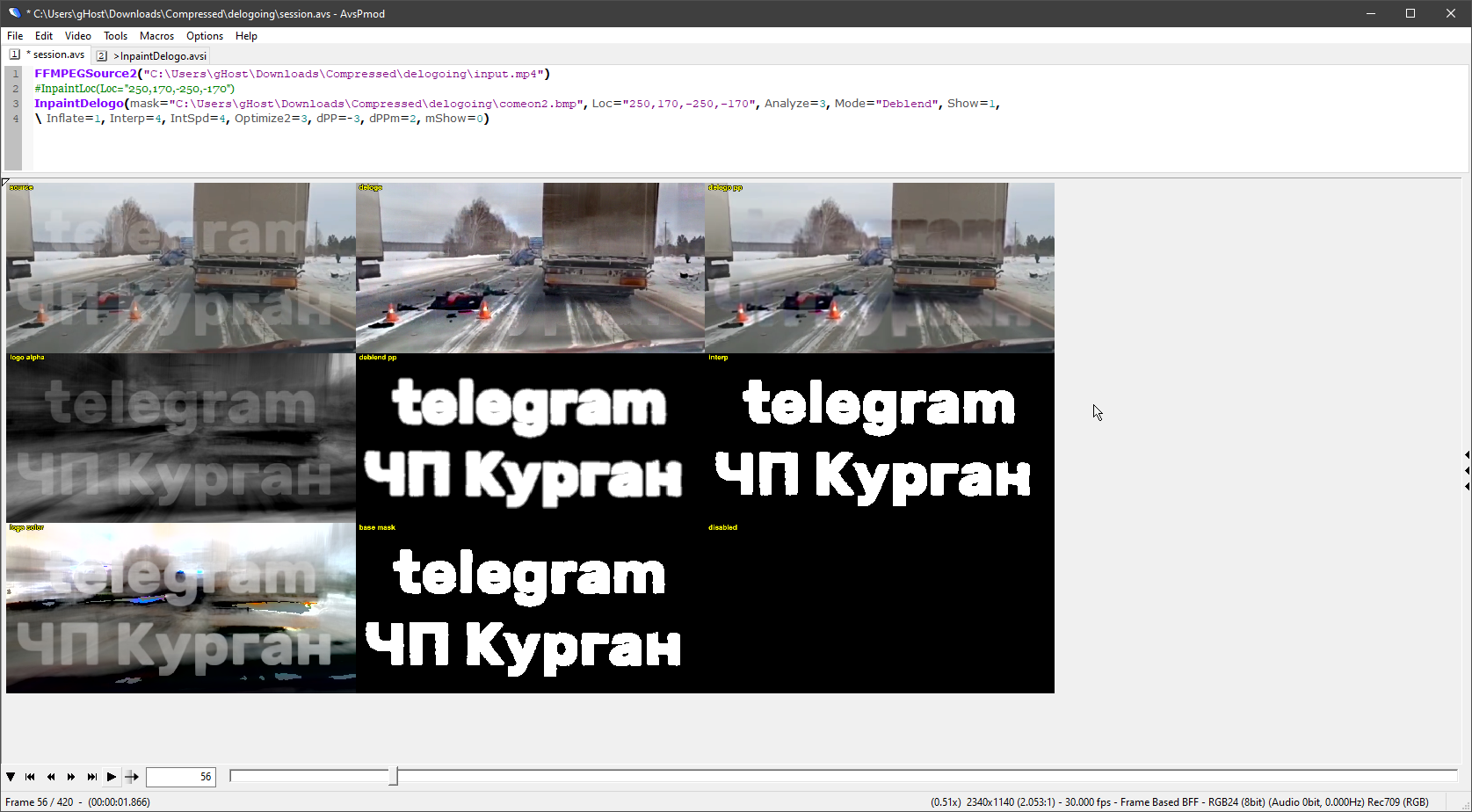Open the Help menu
This screenshot has height=812, width=1472.
(x=246, y=36)
